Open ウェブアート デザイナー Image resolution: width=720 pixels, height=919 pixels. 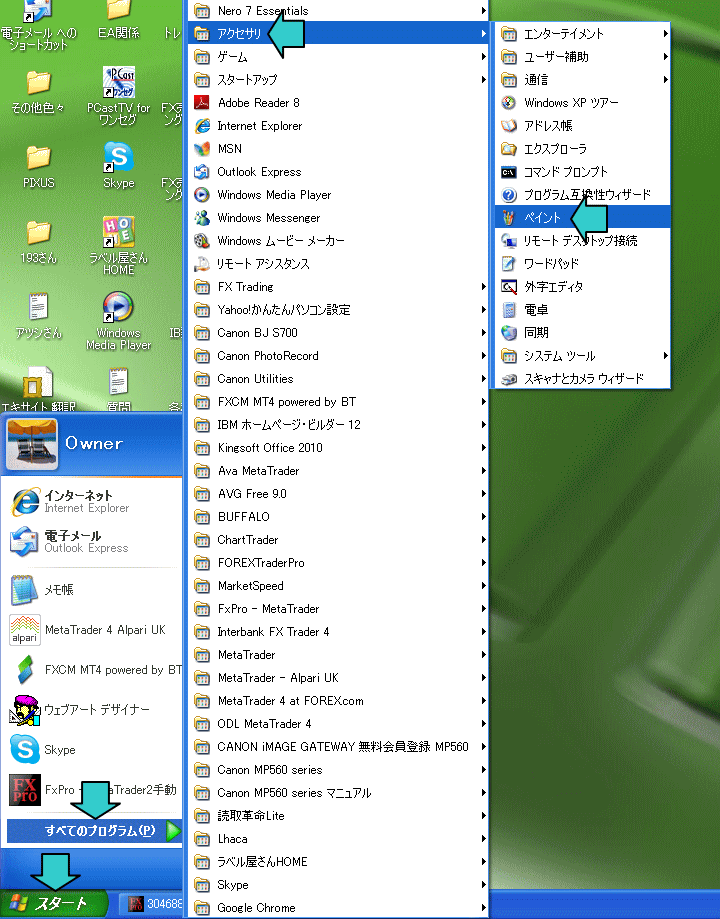[x=93, y=709]
